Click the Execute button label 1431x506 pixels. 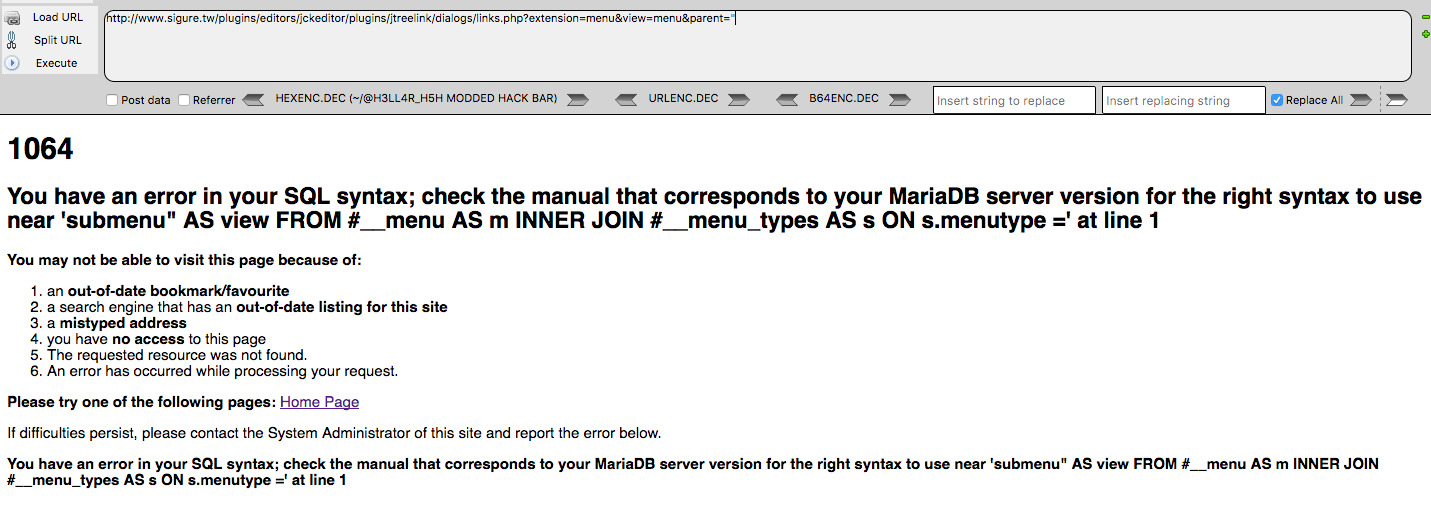57,63
